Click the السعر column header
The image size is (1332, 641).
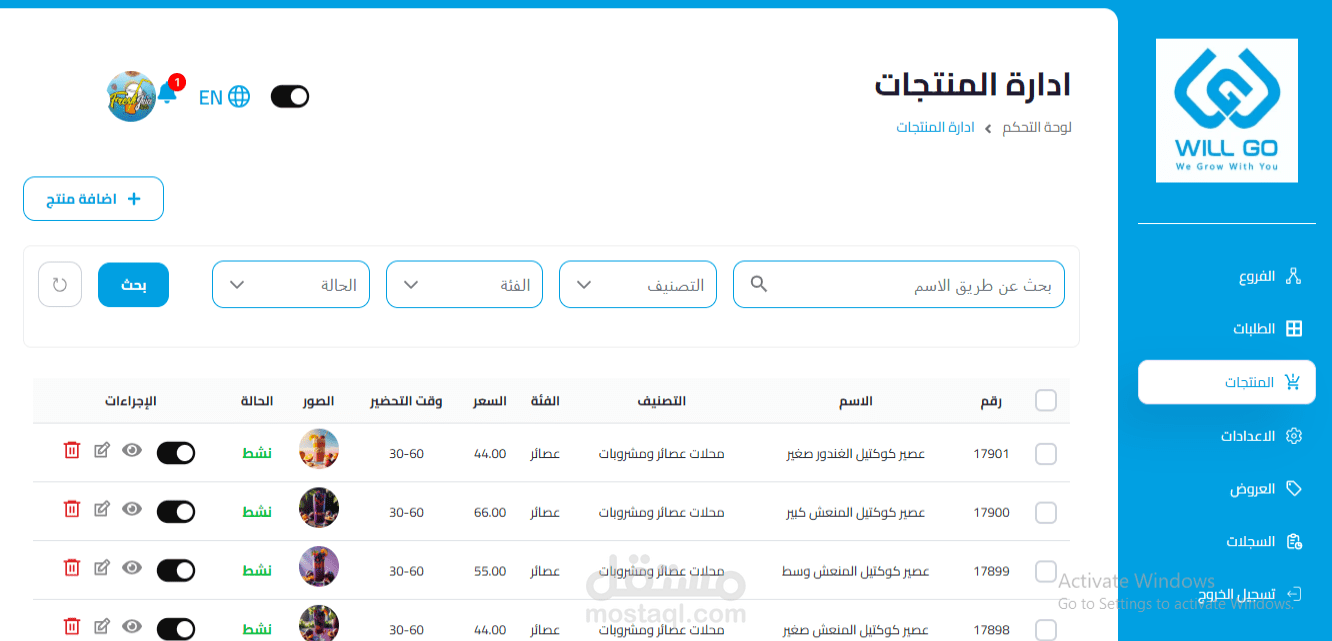(x=490, y=401)
